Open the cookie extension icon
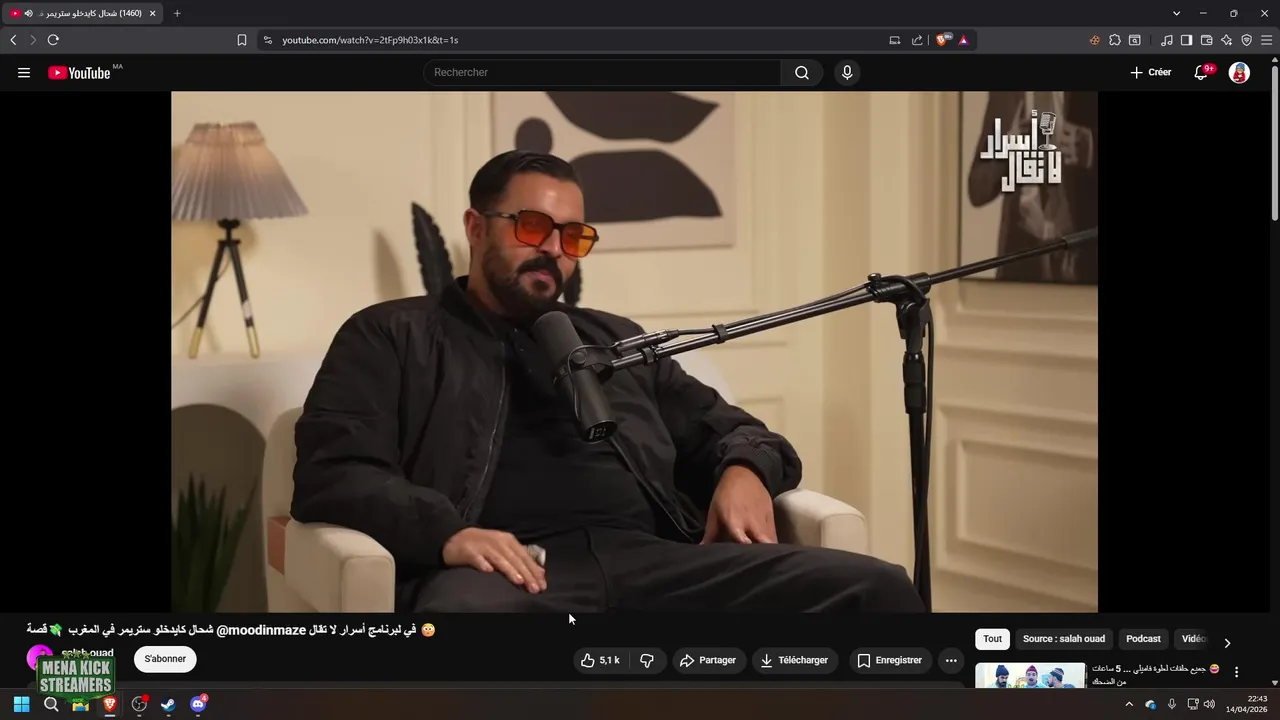The width and height of the screenshot is (1280, 720). (1094, 40)
